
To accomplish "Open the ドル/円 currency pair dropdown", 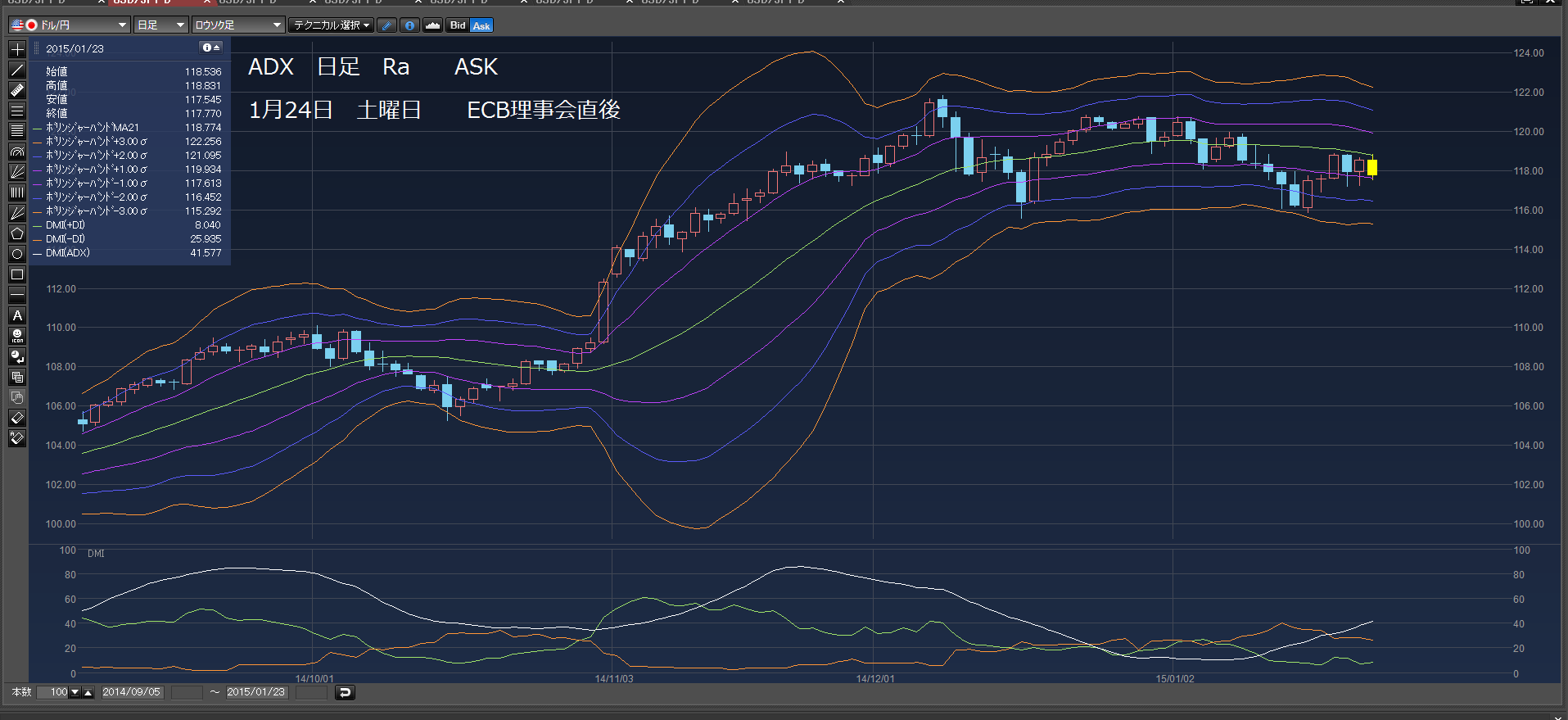I will (x=69, y=25).
